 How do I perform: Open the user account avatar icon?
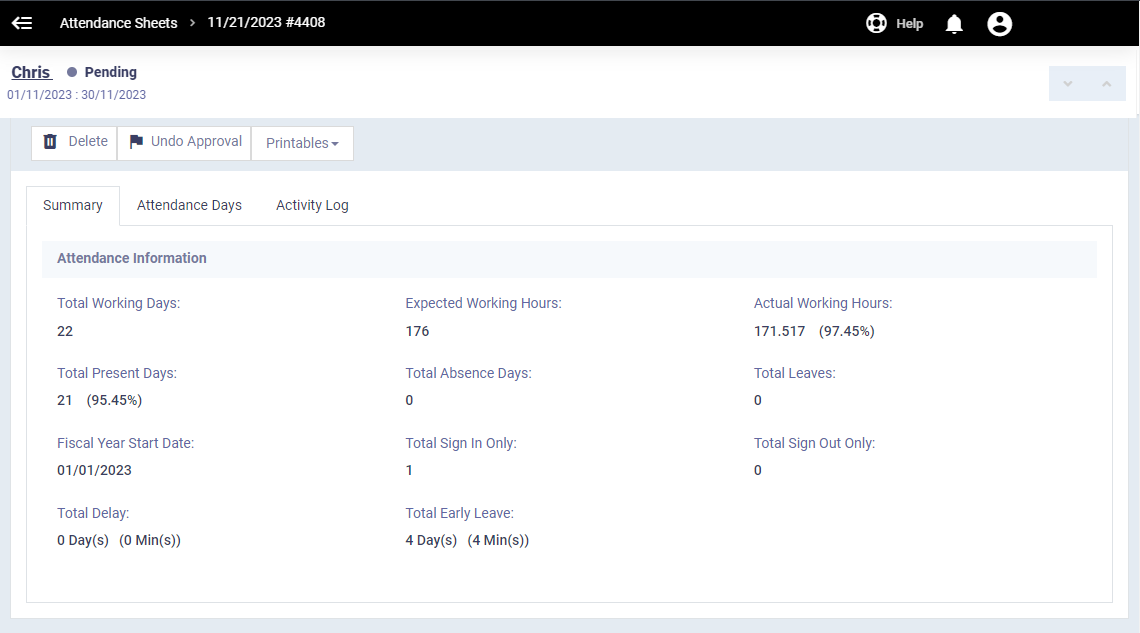tap(1000, 24)
